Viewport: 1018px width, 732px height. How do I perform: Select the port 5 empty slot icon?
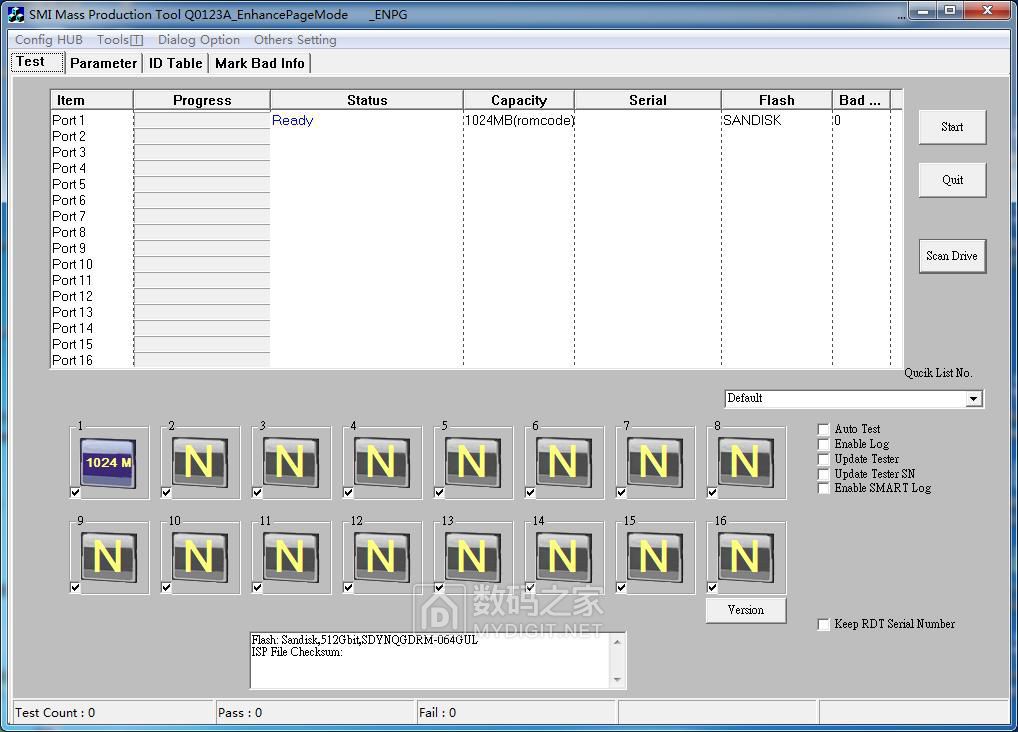[x=472, y=462]
